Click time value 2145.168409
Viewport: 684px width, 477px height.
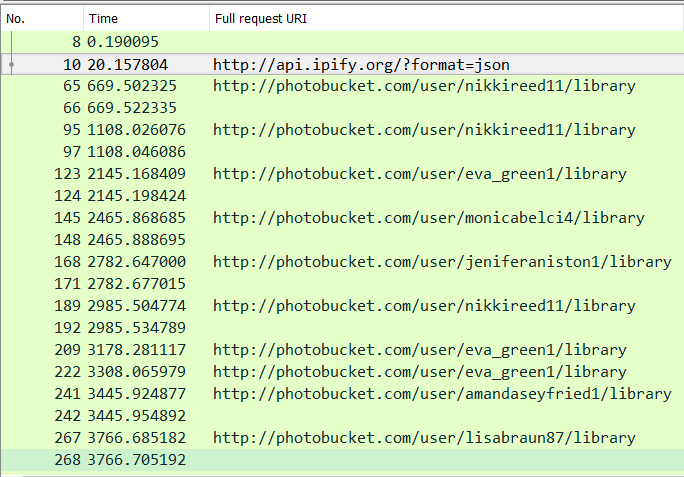click(x=137, y=174)
